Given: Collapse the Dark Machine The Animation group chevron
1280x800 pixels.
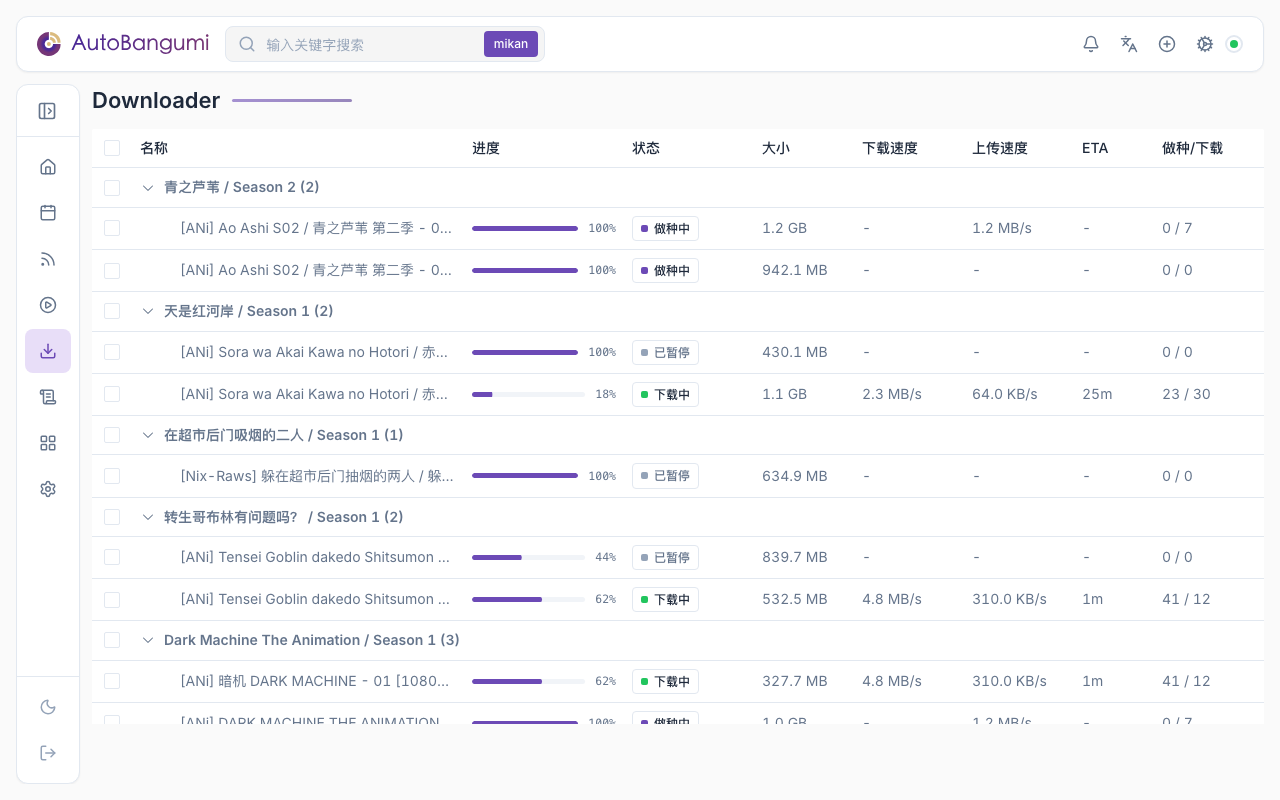Looking at the screenshot, I should (148, 640).
